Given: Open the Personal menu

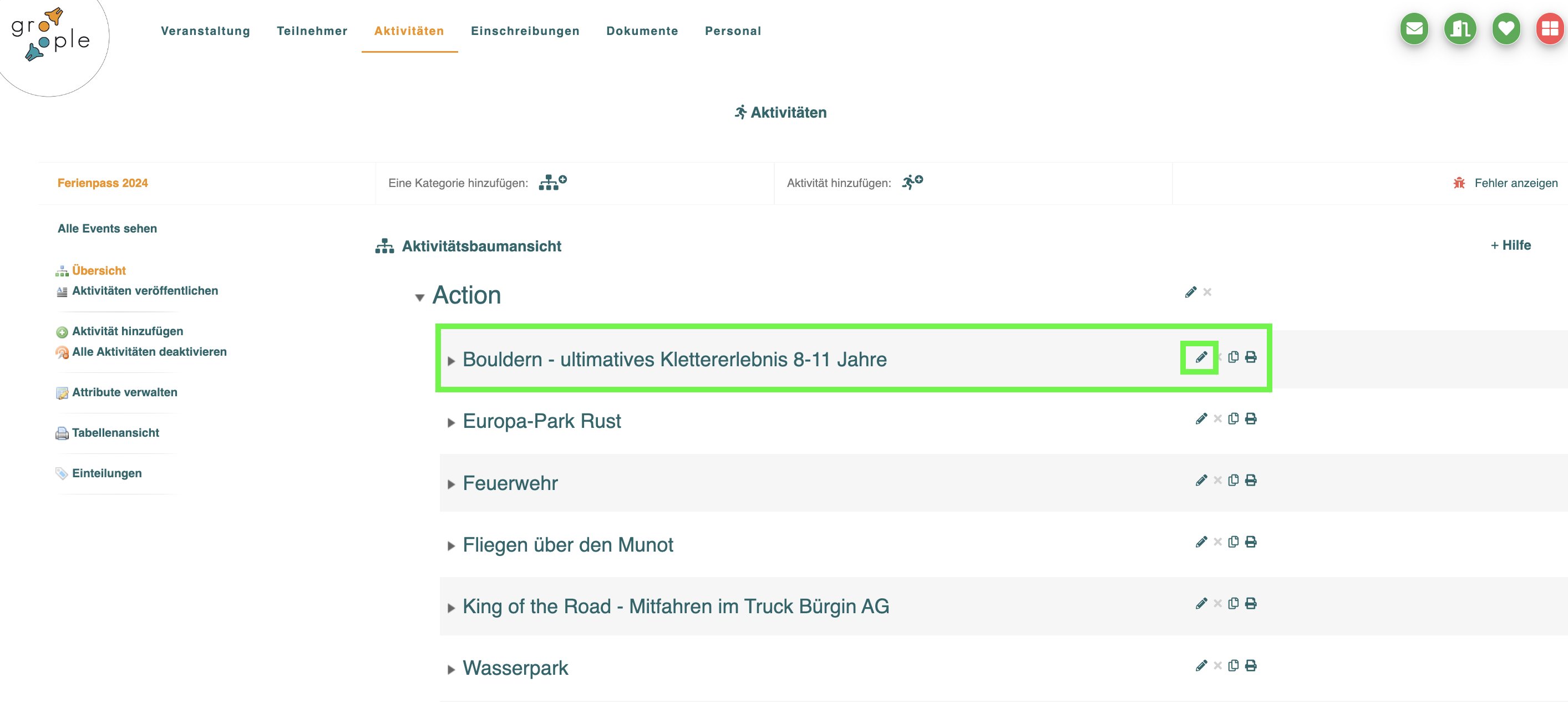Looking at the screenshot, I should click(733, 31).
